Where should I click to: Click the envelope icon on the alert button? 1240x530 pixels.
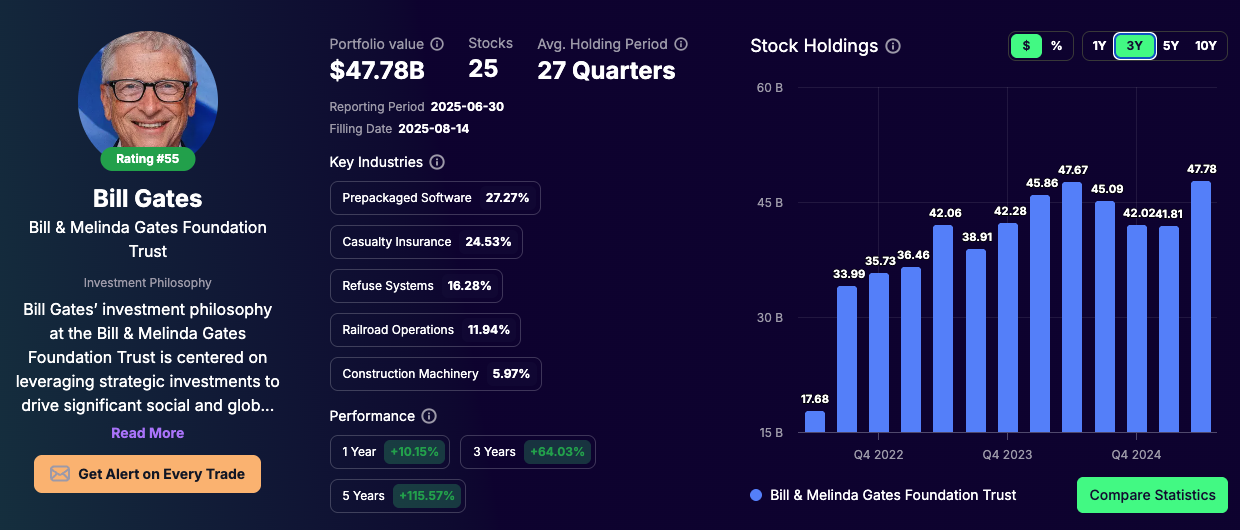pyautogui.click(x=60, y=474)
